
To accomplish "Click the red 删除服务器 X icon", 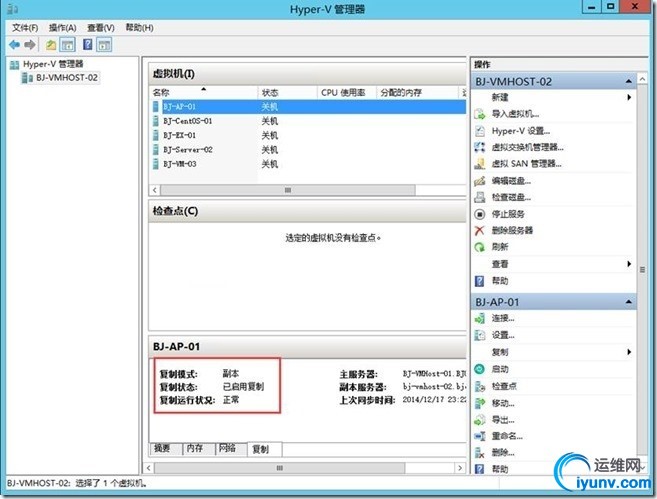I will (480, 230).
